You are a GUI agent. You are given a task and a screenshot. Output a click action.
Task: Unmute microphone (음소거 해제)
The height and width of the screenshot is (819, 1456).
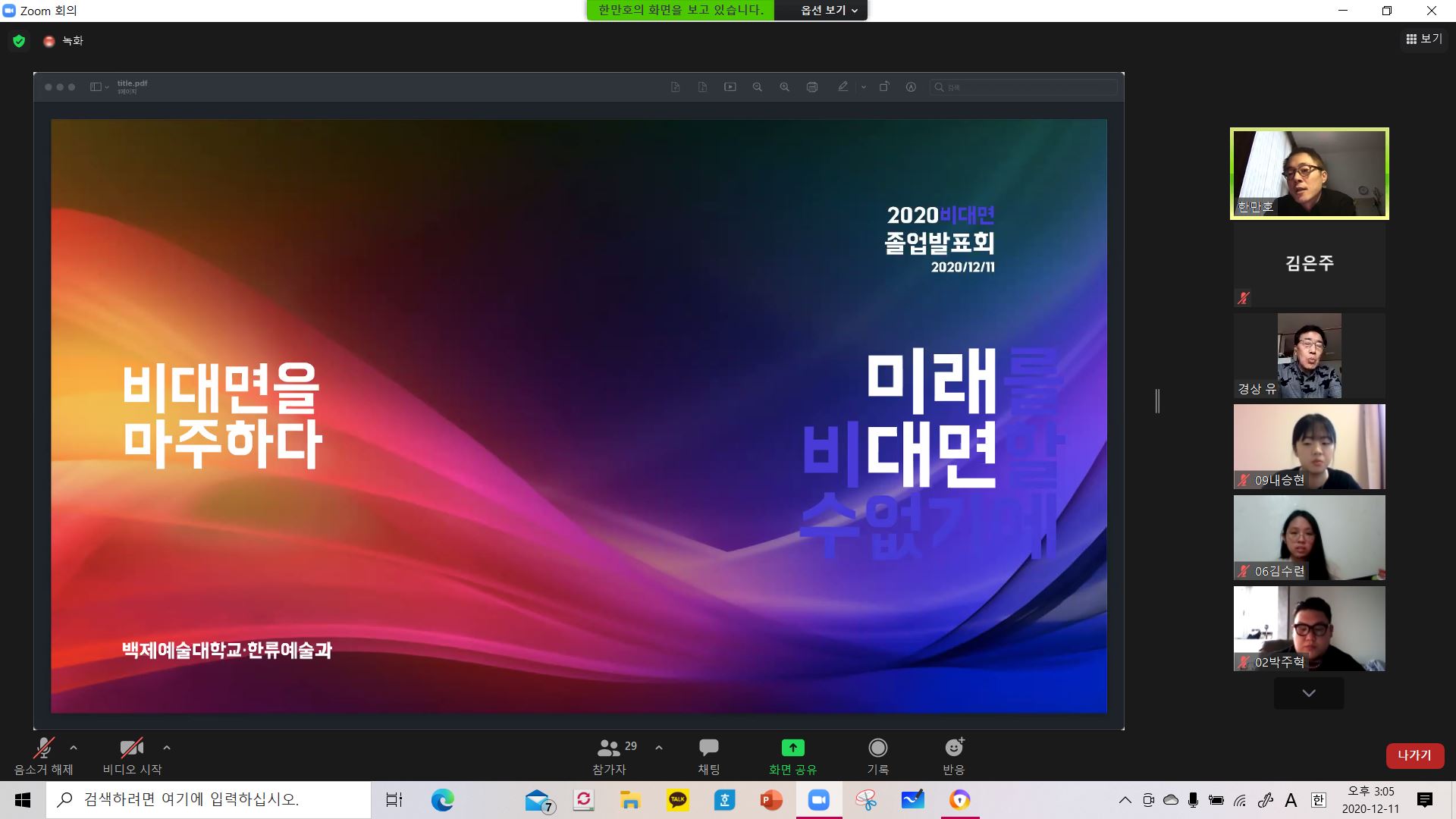tap(43, 748)
